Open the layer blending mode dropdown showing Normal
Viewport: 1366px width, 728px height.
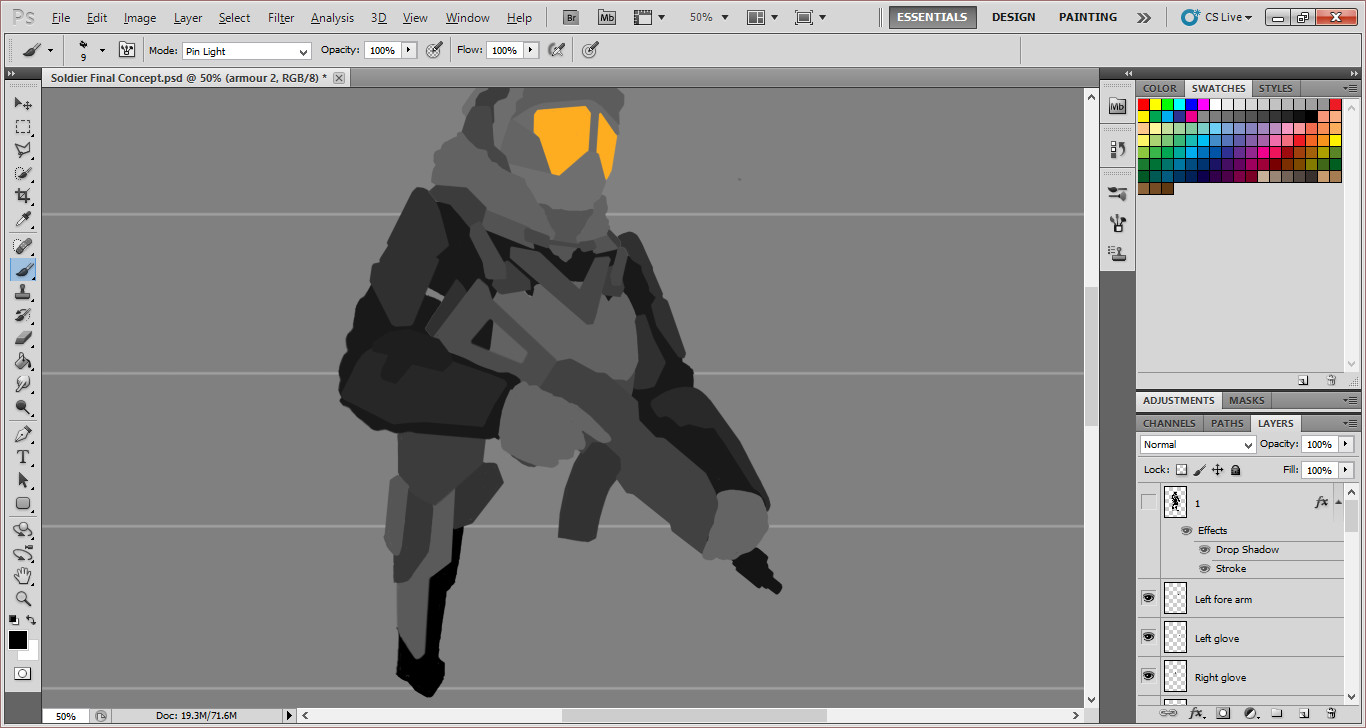(1197, 444)
